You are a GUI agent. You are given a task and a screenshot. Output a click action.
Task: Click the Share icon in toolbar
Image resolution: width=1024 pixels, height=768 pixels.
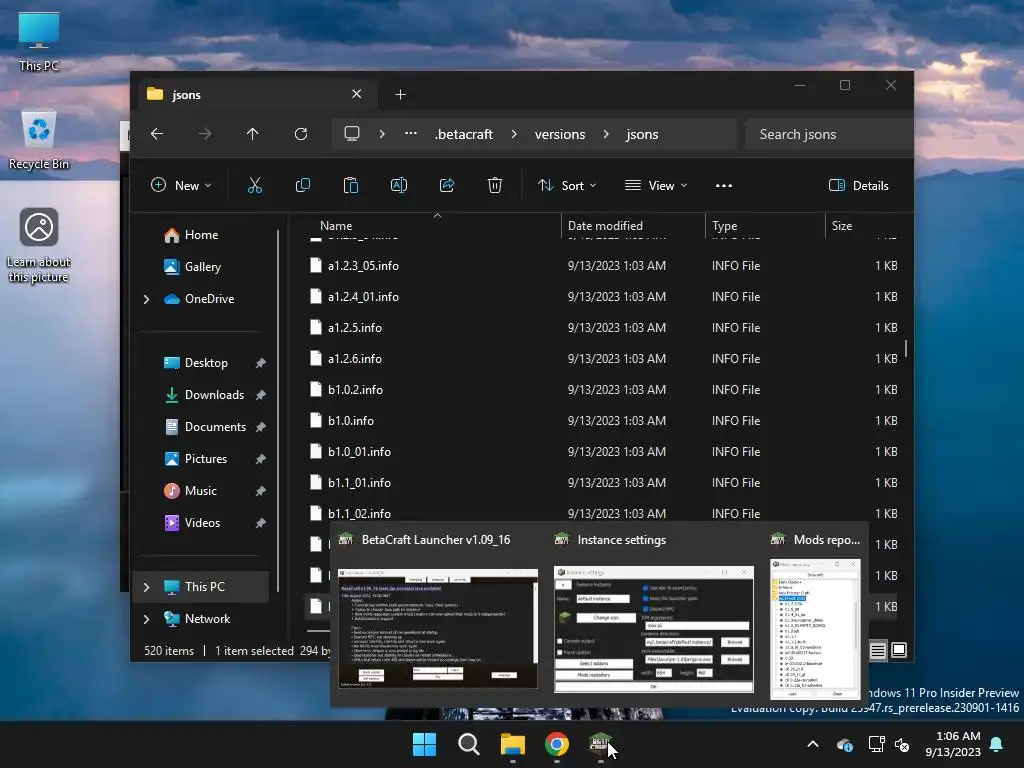(x=447, y=185)
